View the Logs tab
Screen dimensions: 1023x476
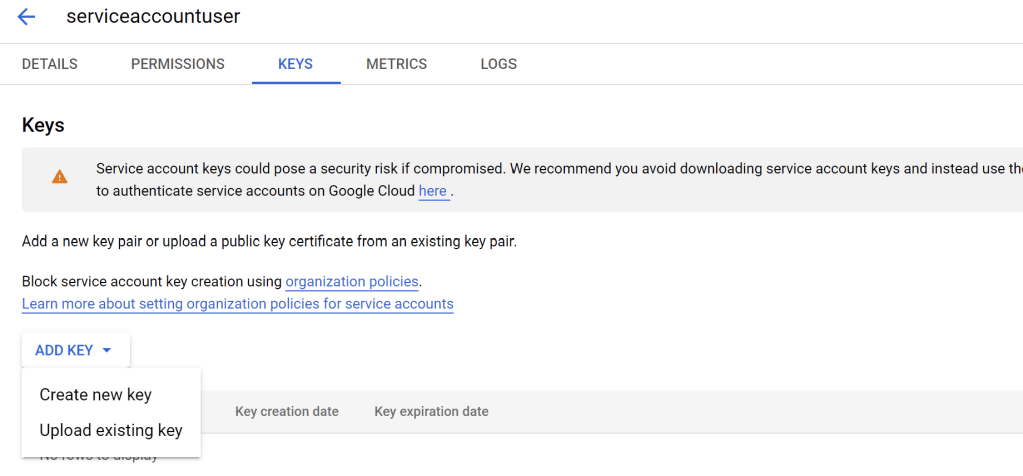click(x=498, y=64)
